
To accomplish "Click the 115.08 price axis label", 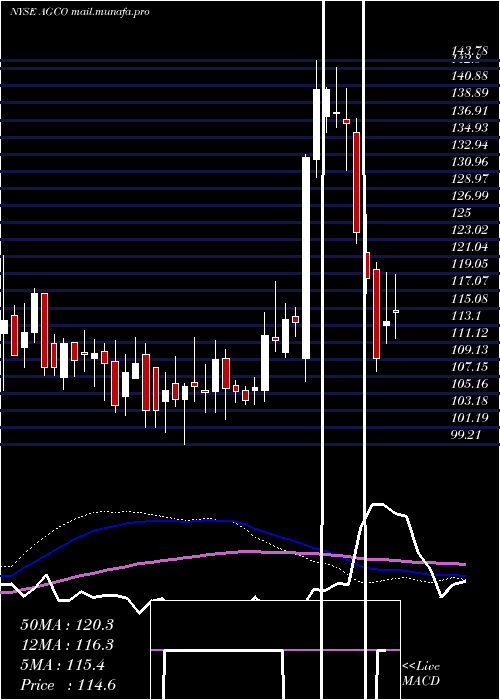I will pyautogui.click(x=469, y=298).
